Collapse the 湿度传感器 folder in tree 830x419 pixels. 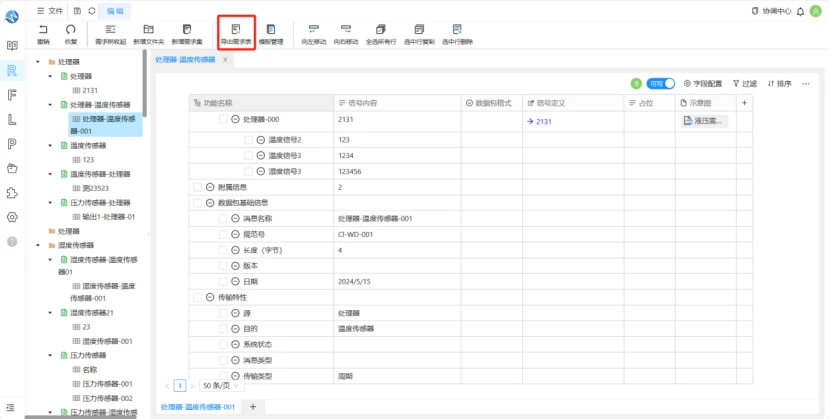(x=38, y=245)
